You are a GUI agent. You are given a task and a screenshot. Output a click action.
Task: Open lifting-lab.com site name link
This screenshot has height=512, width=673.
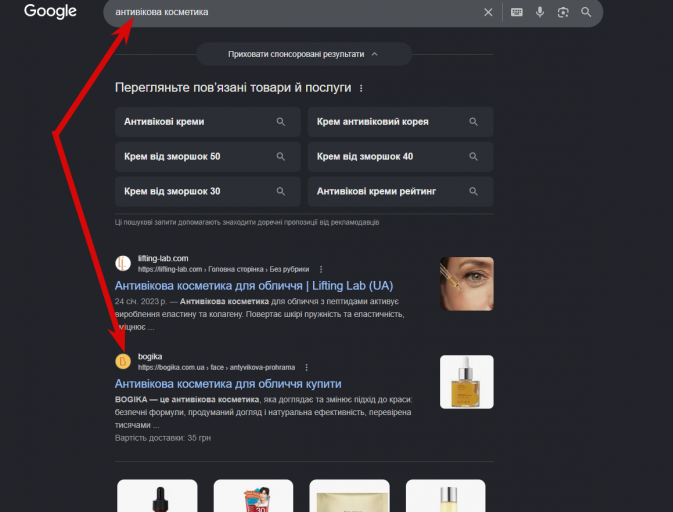(x=163, y=258)
